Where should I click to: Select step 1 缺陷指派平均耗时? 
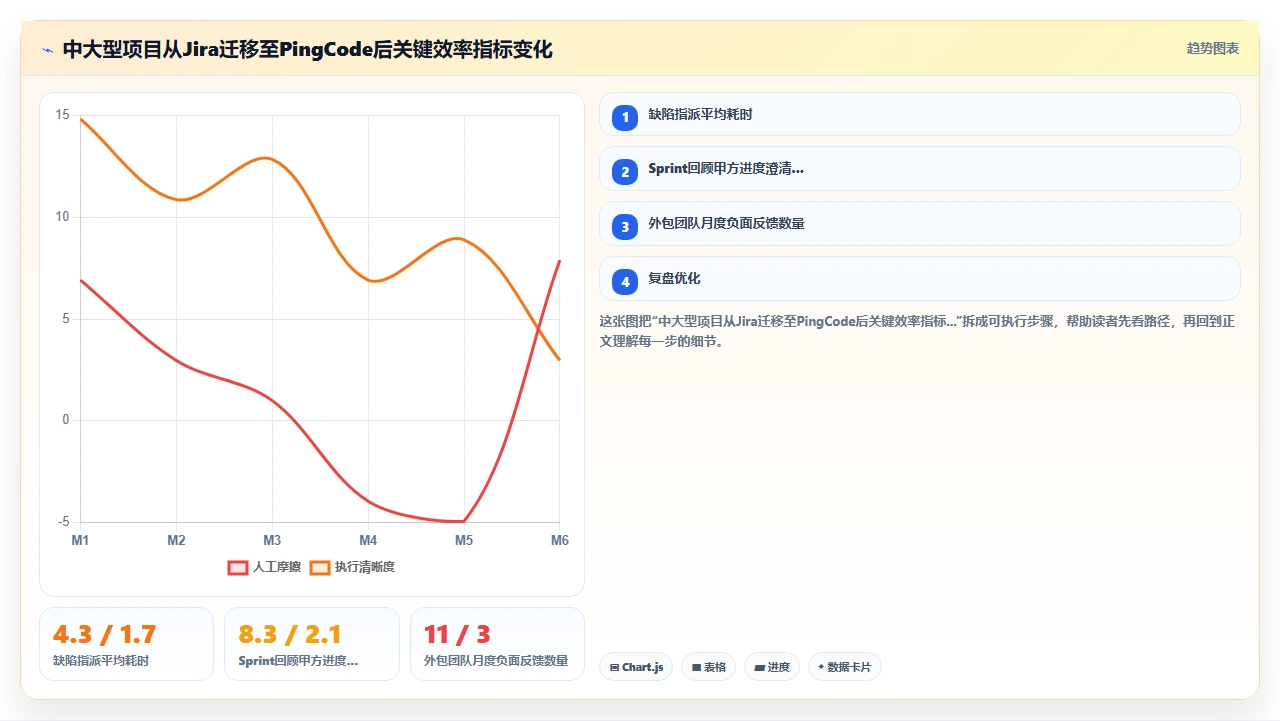pos(920,114)
